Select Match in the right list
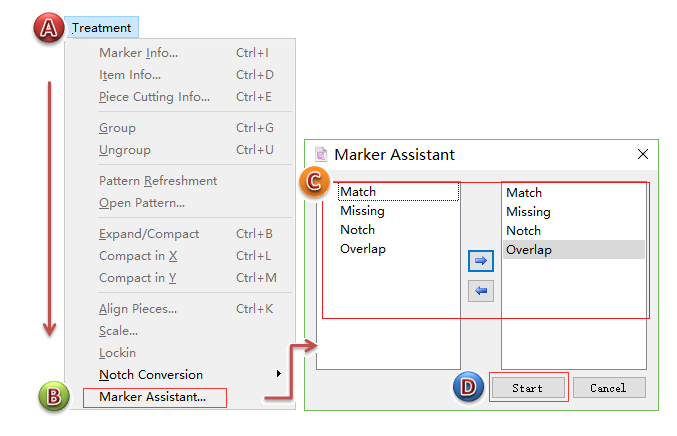677x436 pixels. [x=524, y=193]
